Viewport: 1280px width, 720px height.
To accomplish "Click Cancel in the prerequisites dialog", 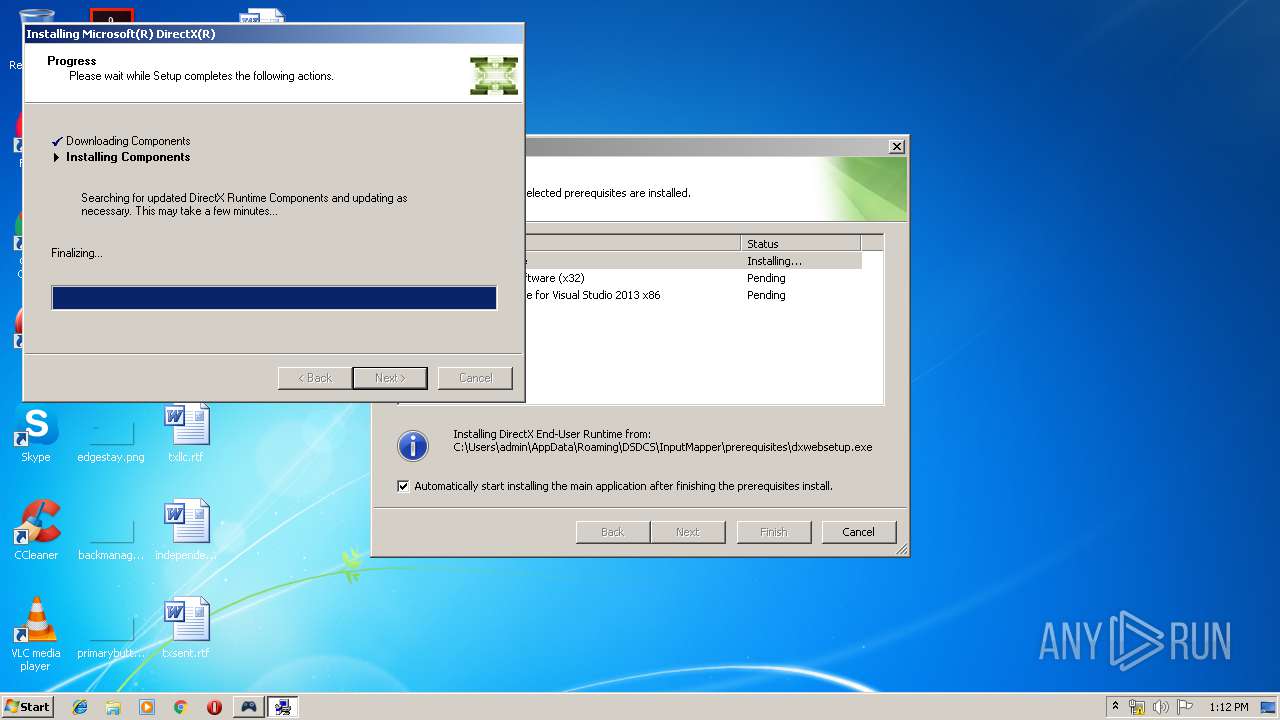I will [x=858, y=532].
